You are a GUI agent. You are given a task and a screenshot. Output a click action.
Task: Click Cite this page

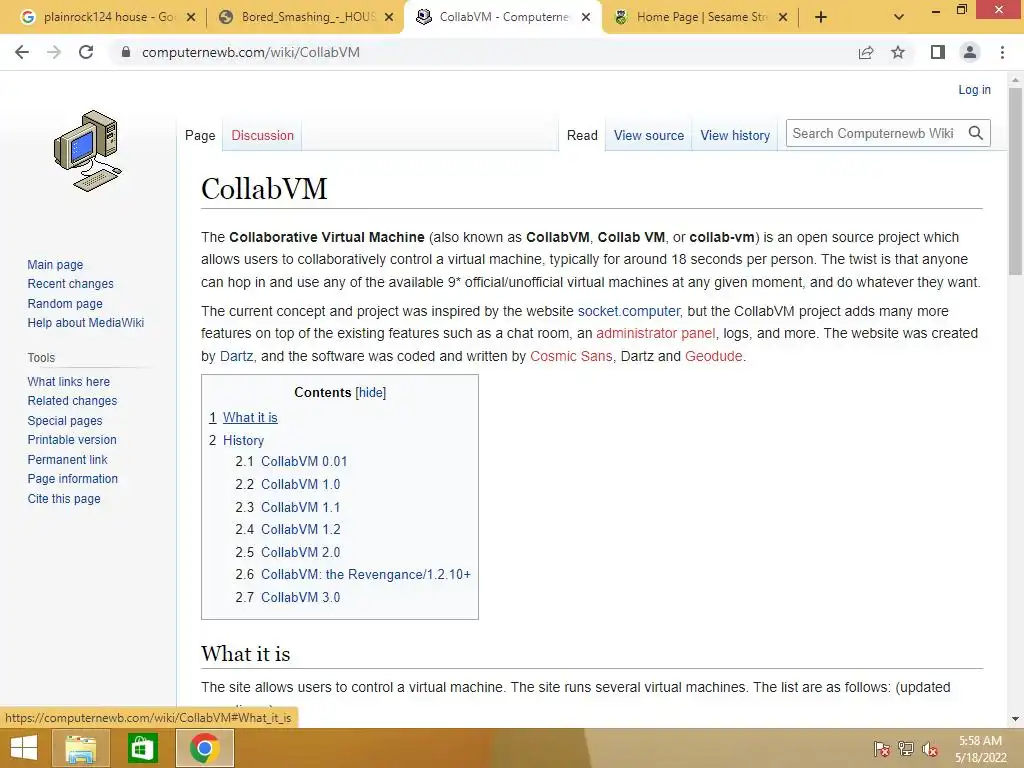(x=64, y=498)
